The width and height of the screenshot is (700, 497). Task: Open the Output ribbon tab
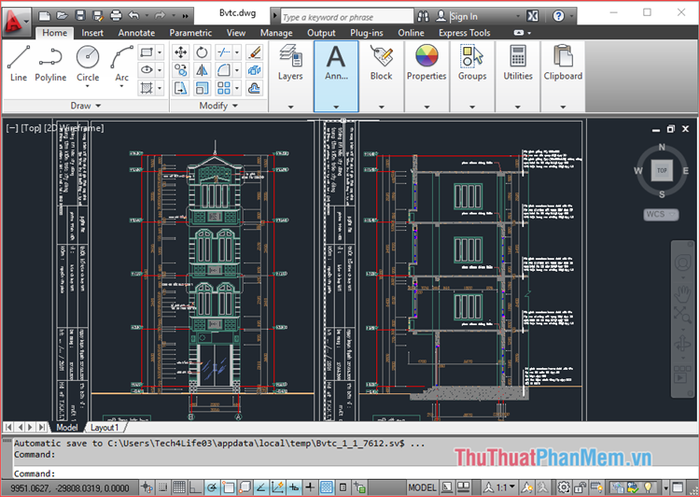[x=321, y=33]
